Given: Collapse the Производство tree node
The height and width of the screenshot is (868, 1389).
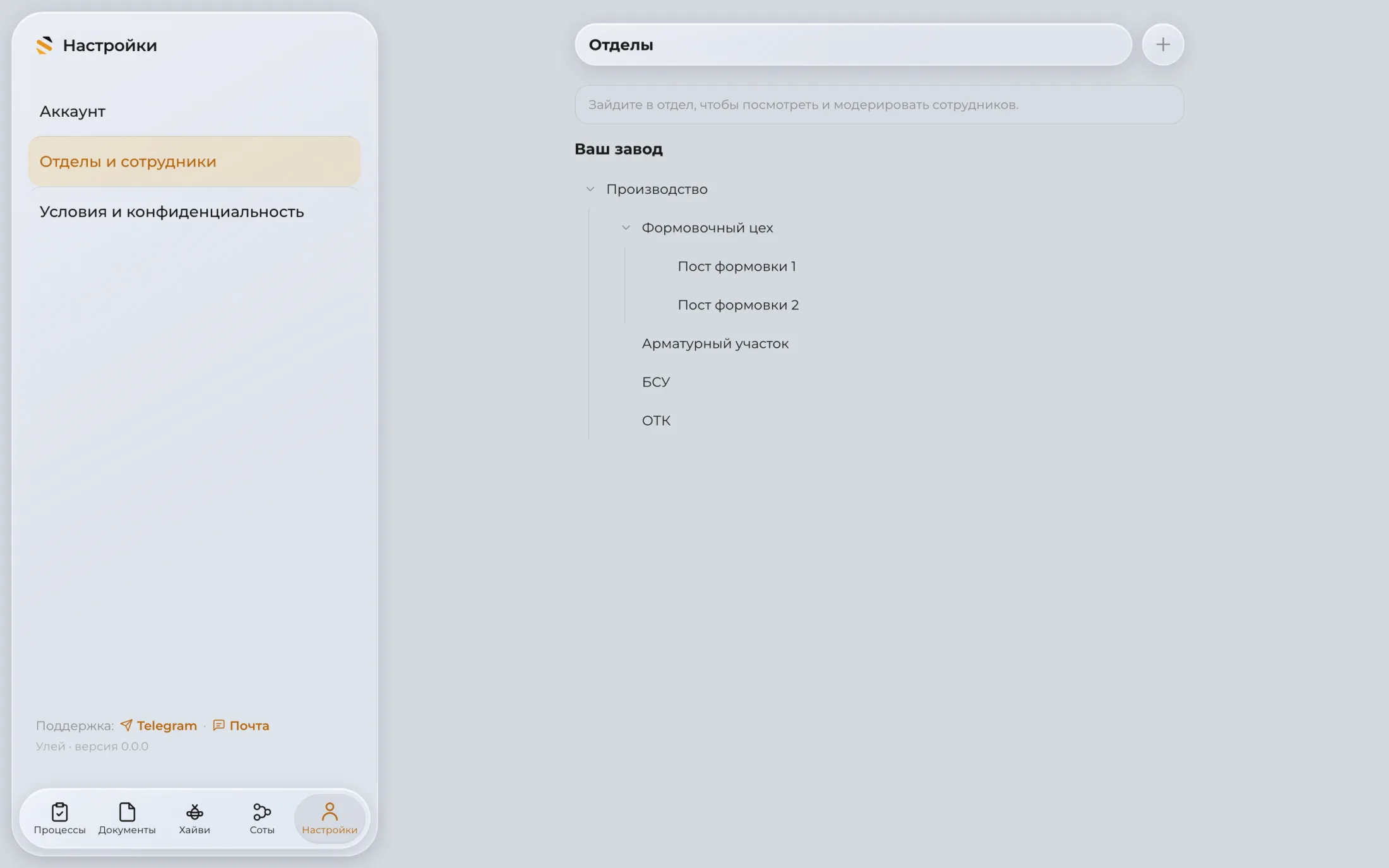Looking at the screenshot, I should [x=590, y=189].
